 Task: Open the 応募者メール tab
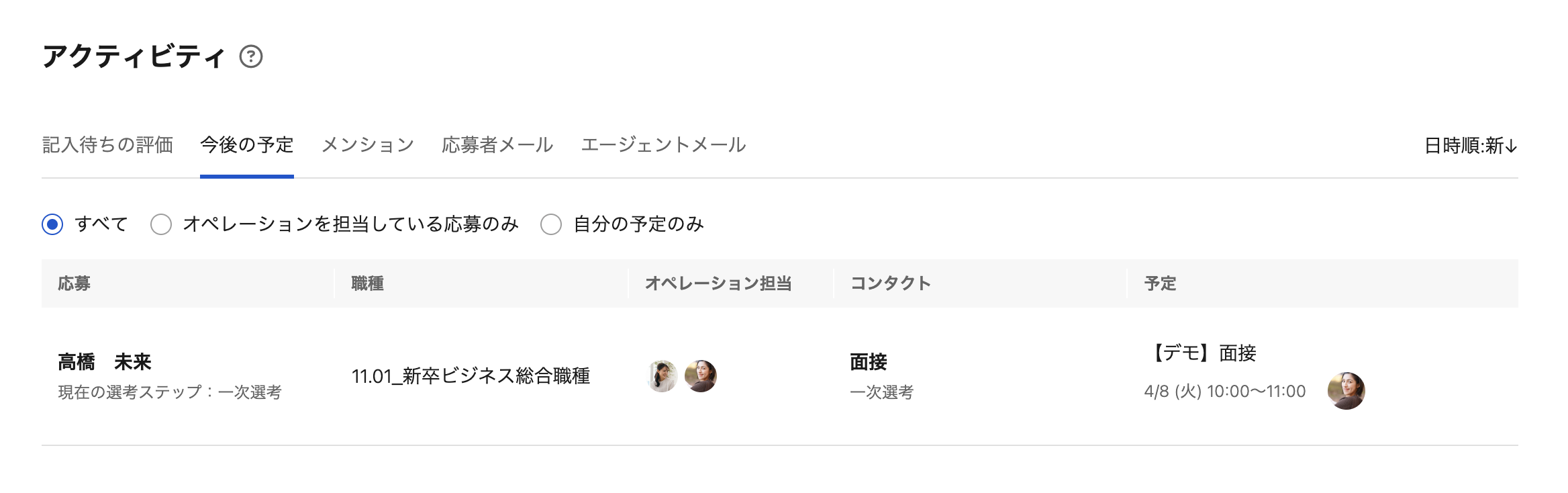click(497, 145)
